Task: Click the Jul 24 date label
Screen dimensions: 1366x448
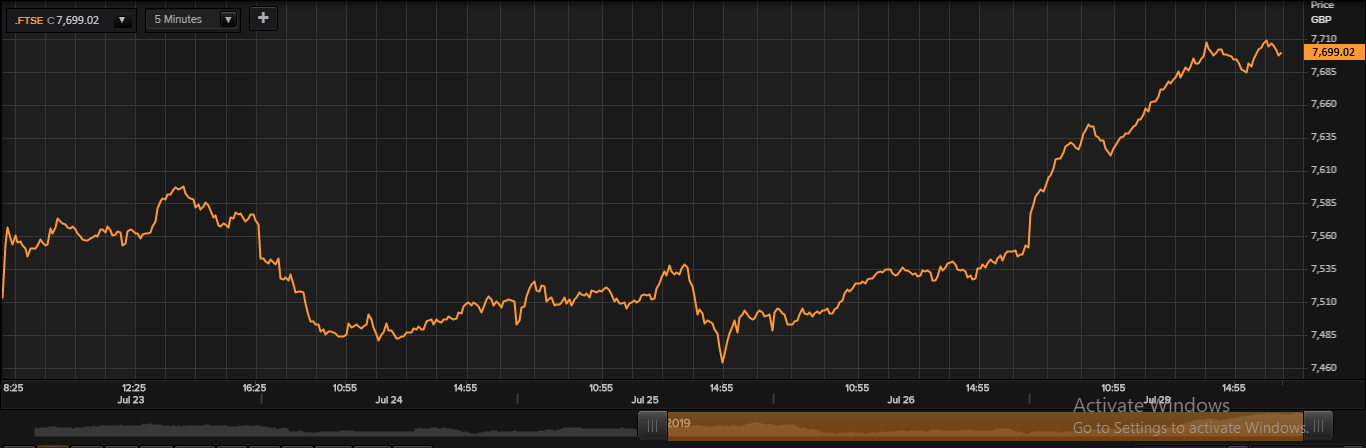Action: 389,399
